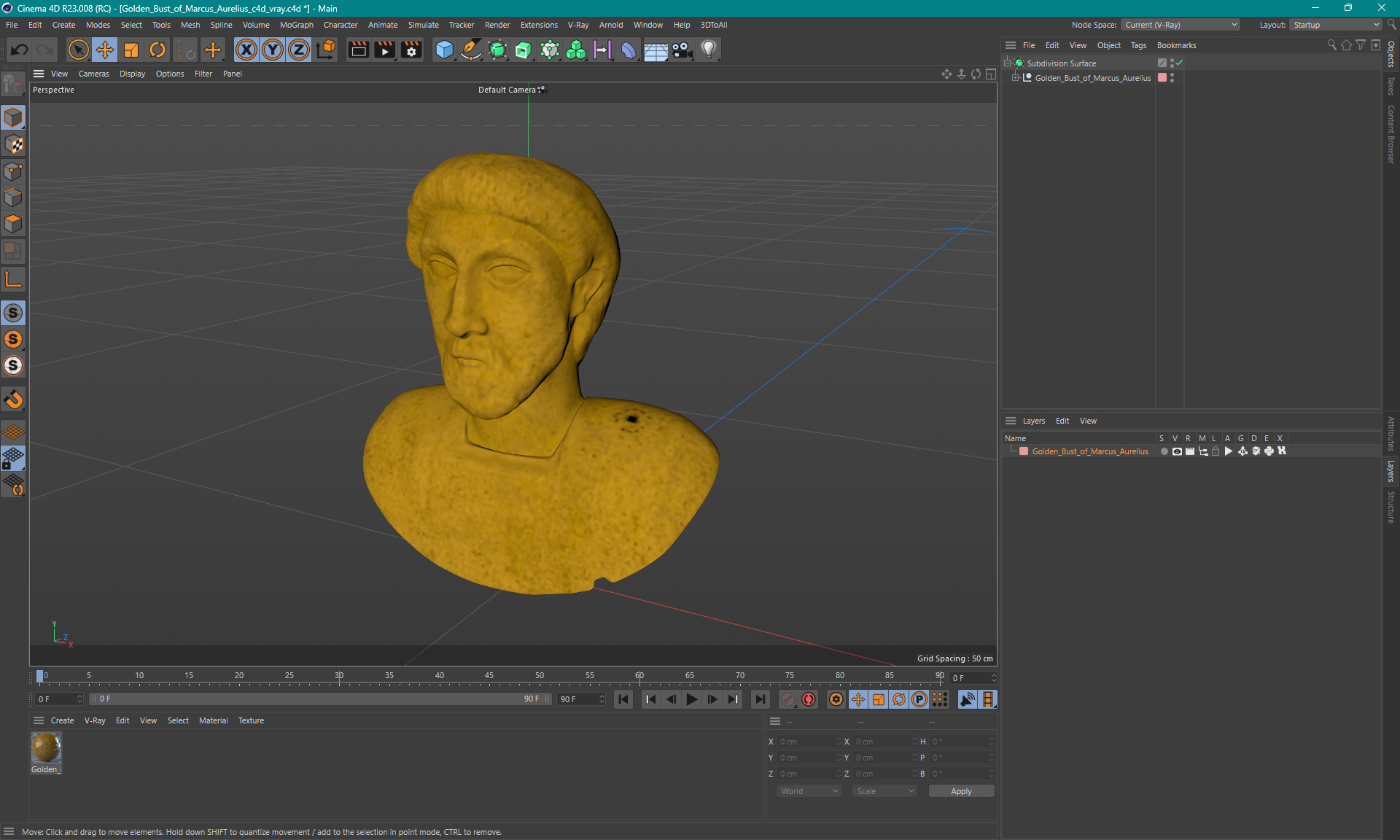This screenshot has height=840, width=1400.
Task: Click the coordinate system icon
Action: point(326,50)
